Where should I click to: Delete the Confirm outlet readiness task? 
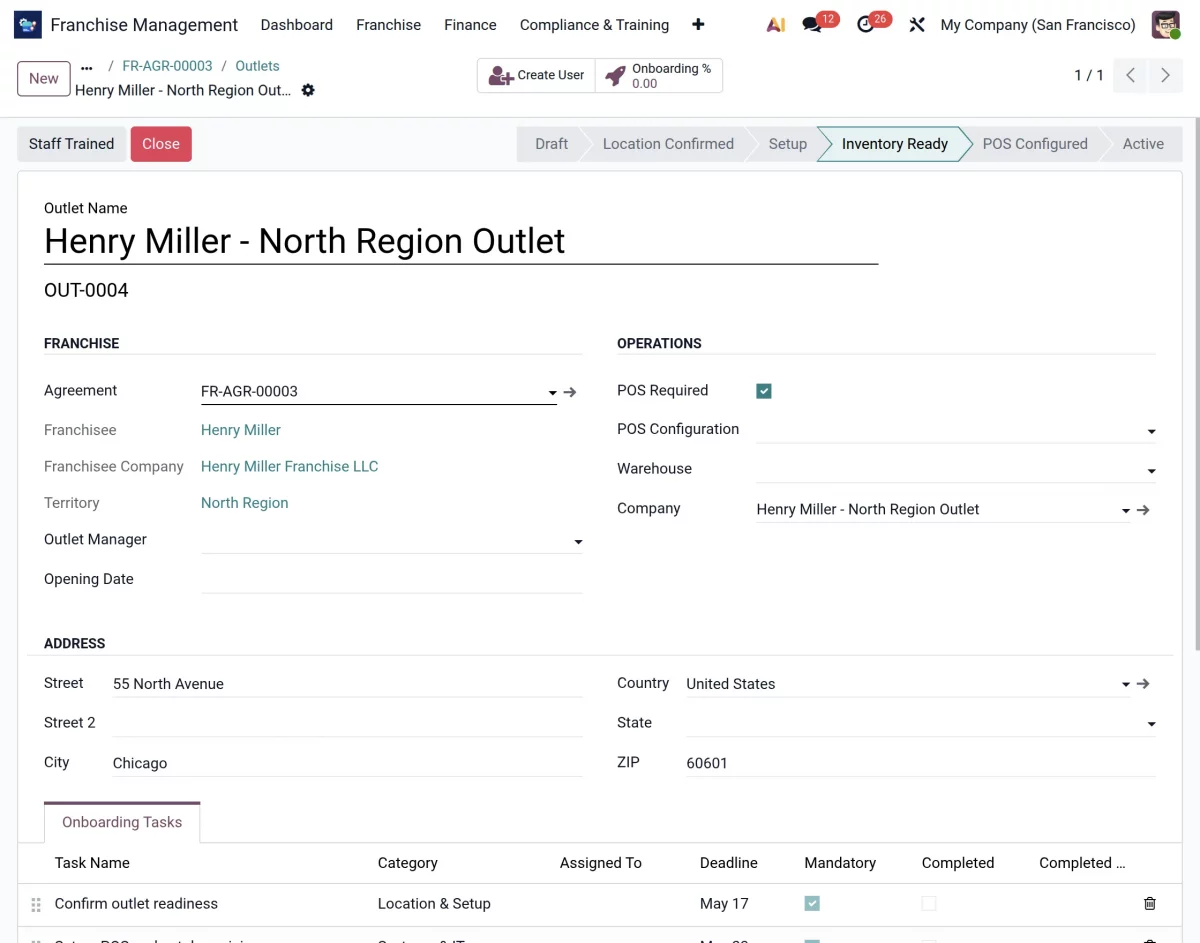(x=1150, y=904)
